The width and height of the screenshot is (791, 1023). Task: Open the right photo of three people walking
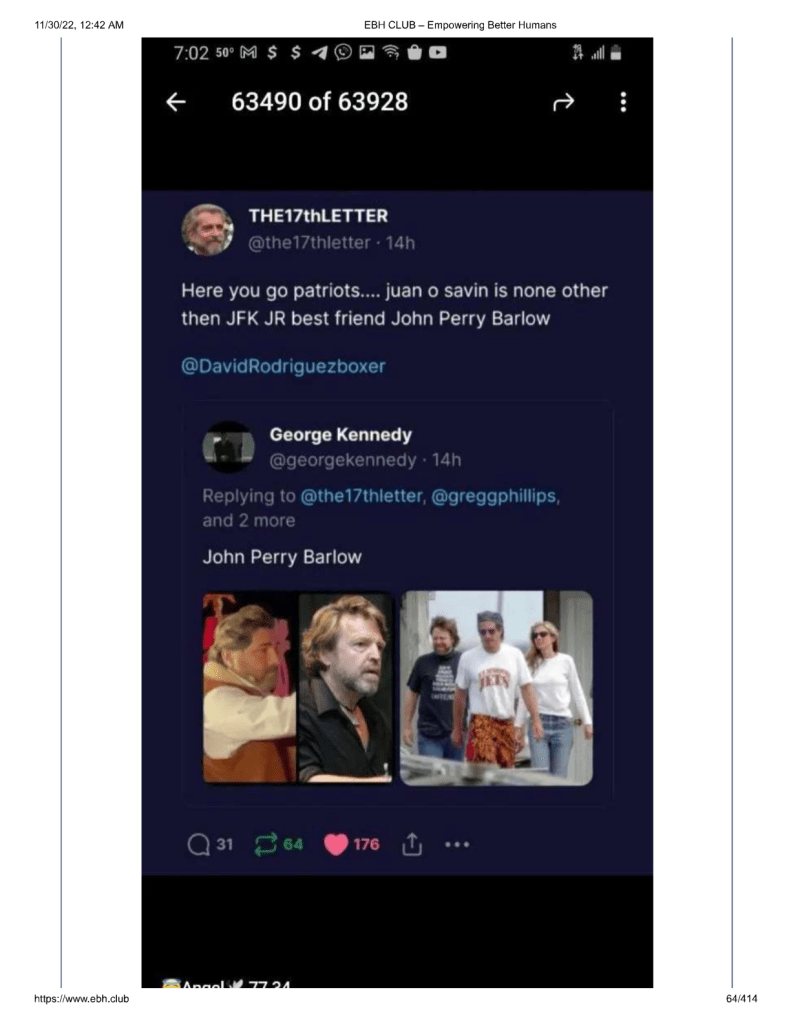(x=496, y=687)
